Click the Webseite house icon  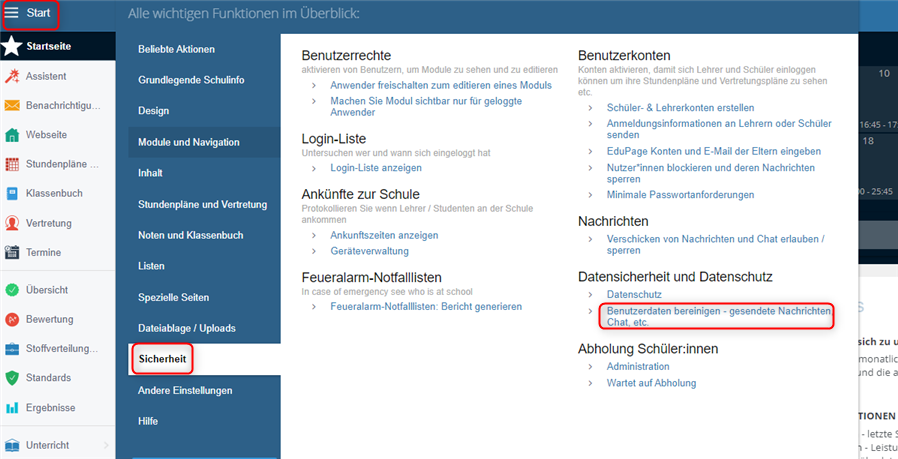click(12, 135)
